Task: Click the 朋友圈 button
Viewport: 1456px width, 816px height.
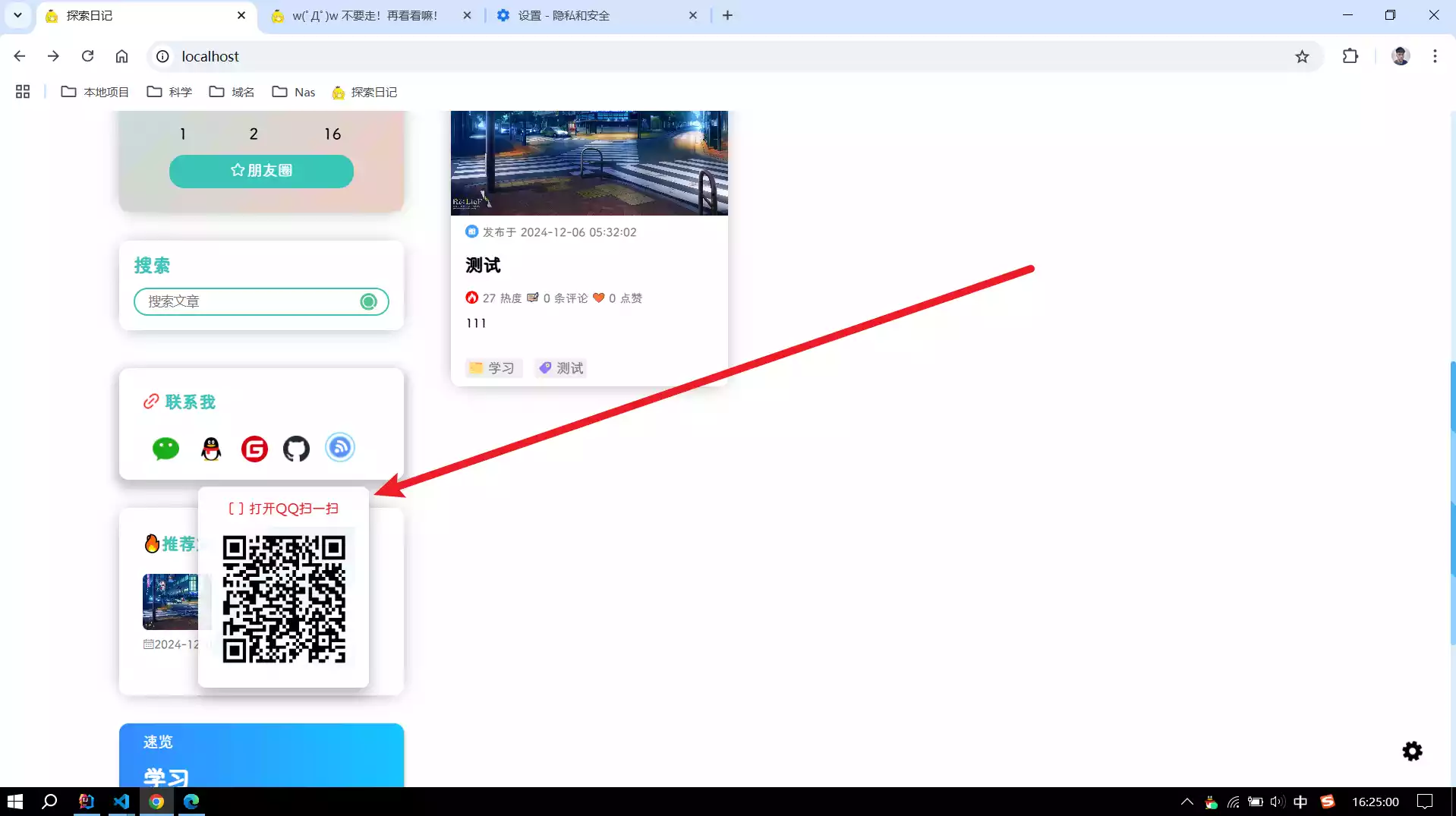Action: tap(261, 171)
